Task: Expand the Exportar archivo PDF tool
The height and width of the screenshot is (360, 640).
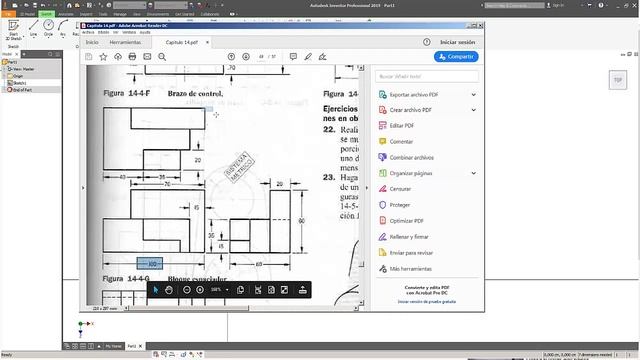Action: pos(473,95)
